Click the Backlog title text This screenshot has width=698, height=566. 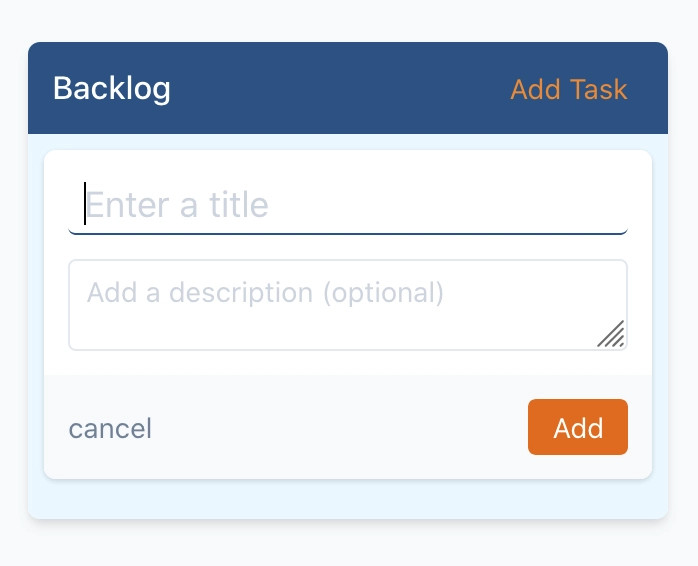(112, 88)
